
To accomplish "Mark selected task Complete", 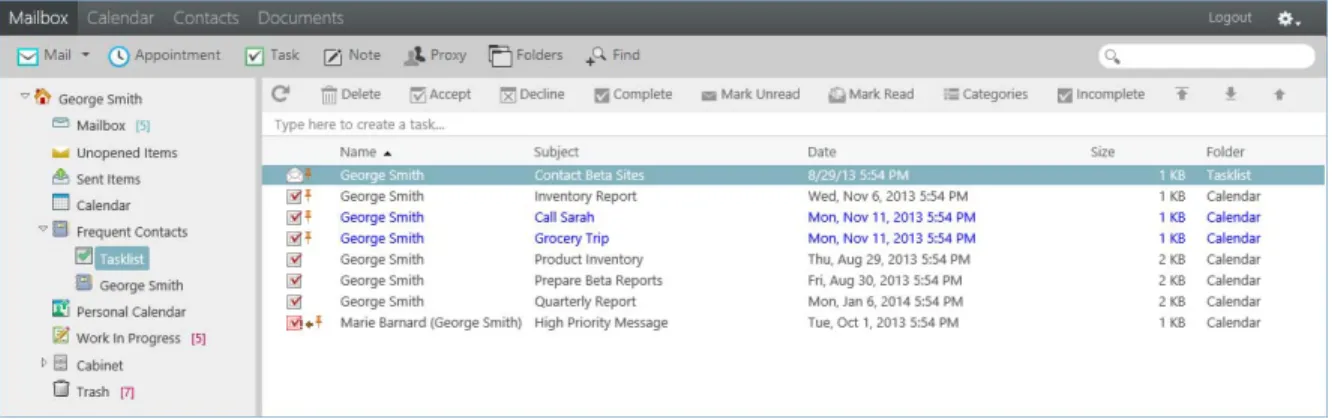I will (633, 94).
